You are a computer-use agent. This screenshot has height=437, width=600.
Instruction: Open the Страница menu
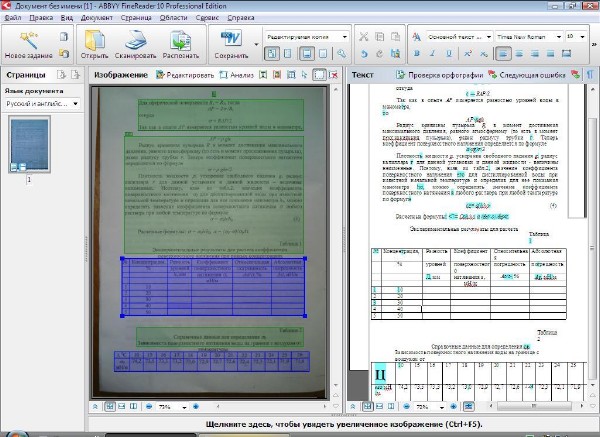point(138,18)
